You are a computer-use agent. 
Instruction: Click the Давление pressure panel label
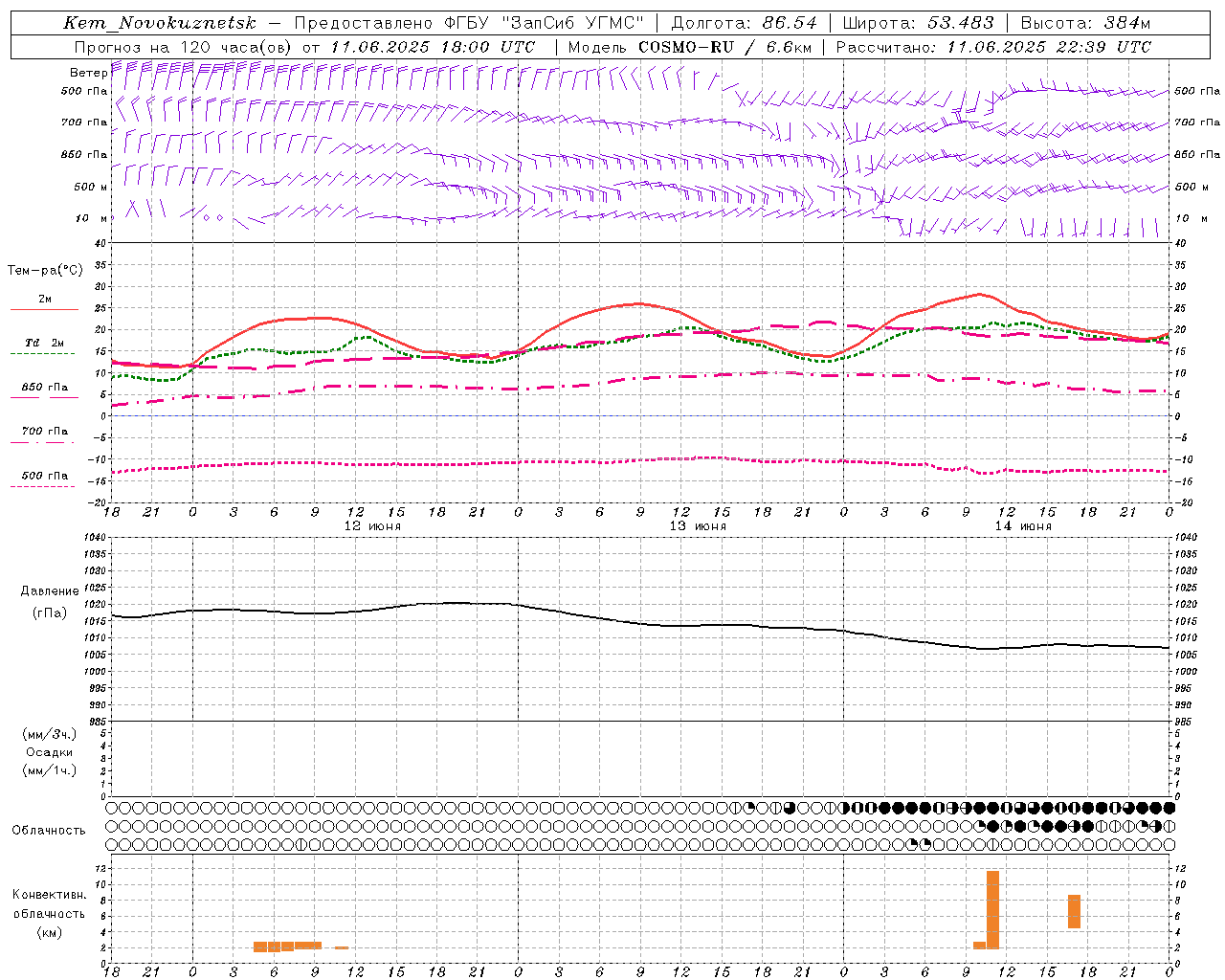(50, 591)
